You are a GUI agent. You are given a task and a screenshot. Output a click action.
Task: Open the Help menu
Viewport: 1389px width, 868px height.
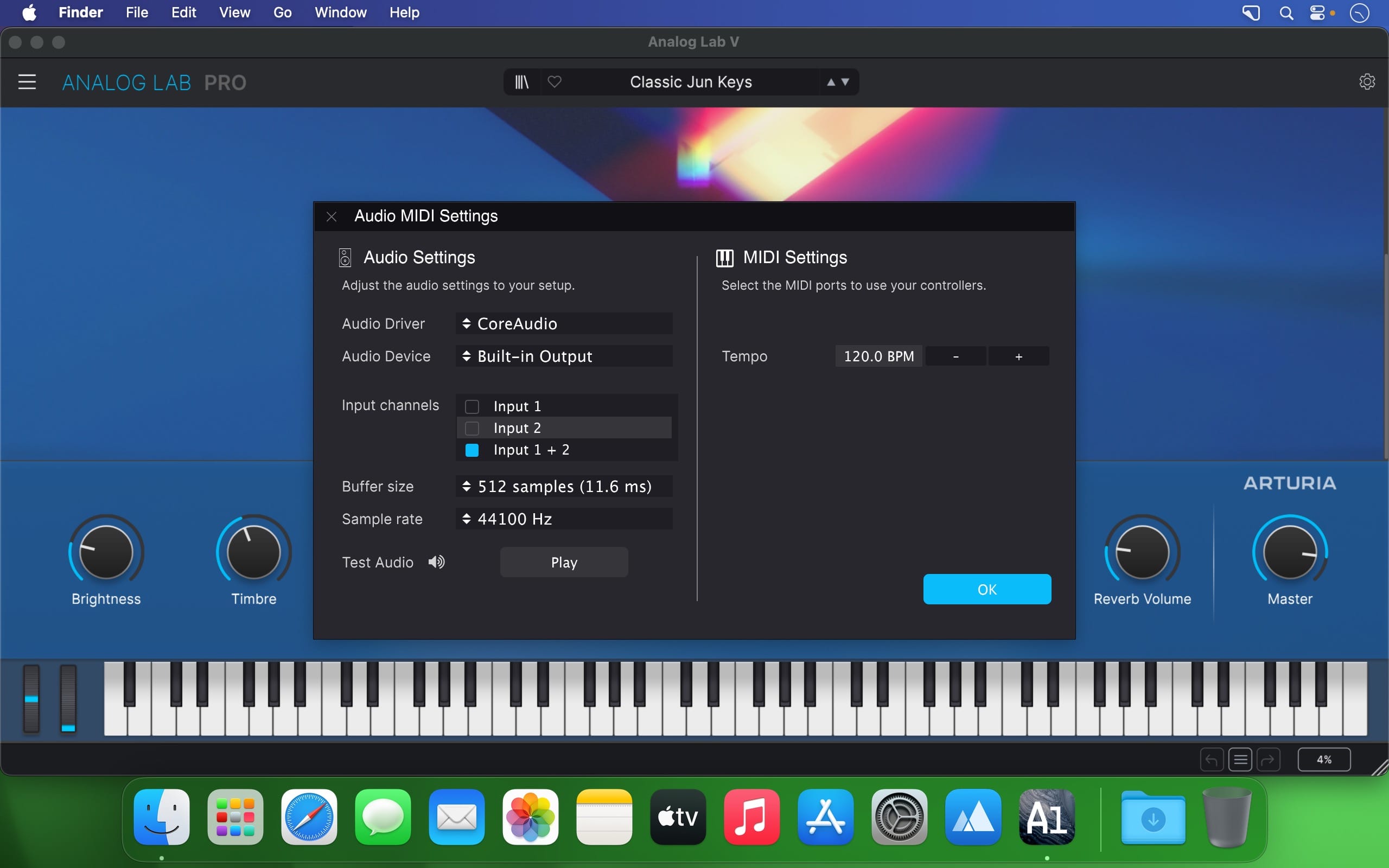pos(404,12)
